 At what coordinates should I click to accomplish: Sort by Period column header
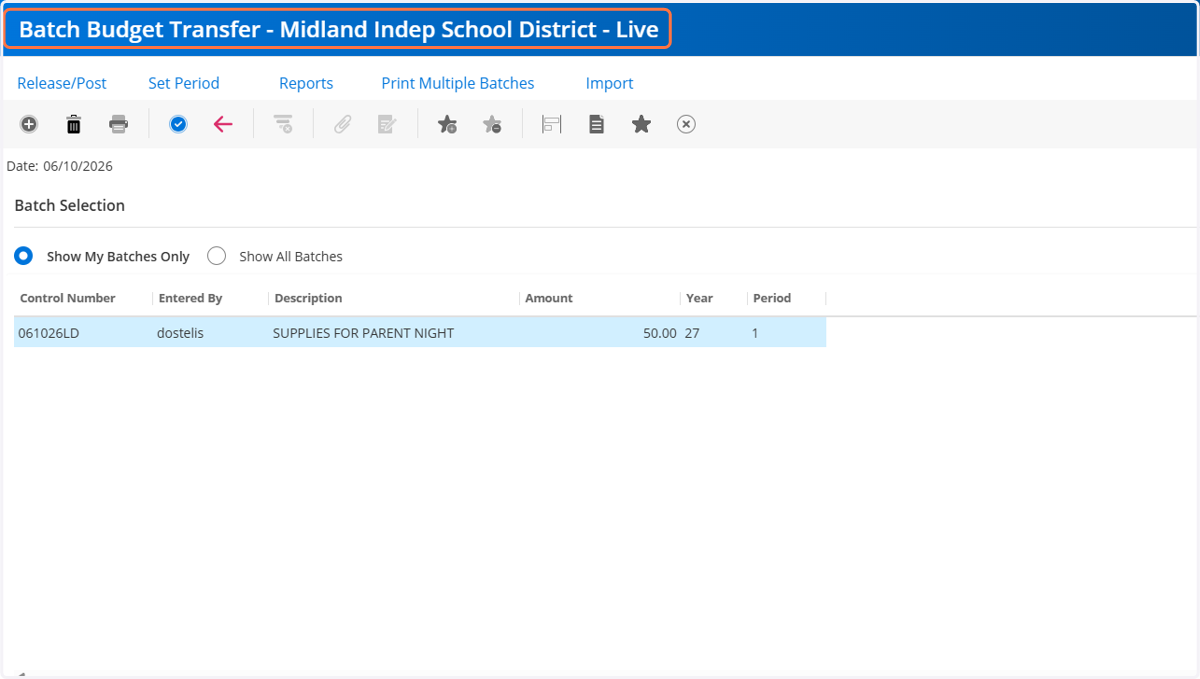[772, 298]
